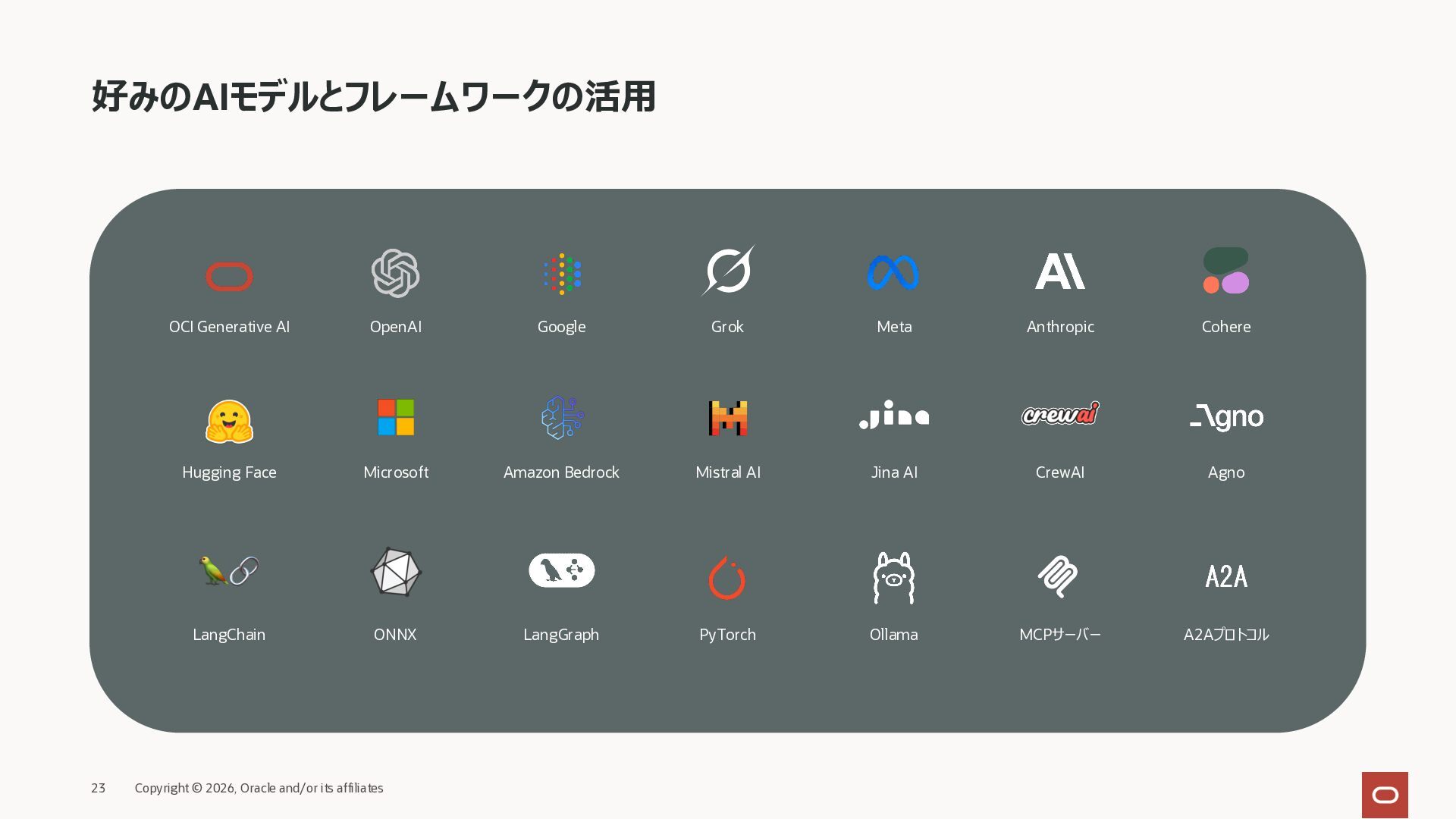
Task: Click the OpenAI knot logo
Action: (395, 273)
